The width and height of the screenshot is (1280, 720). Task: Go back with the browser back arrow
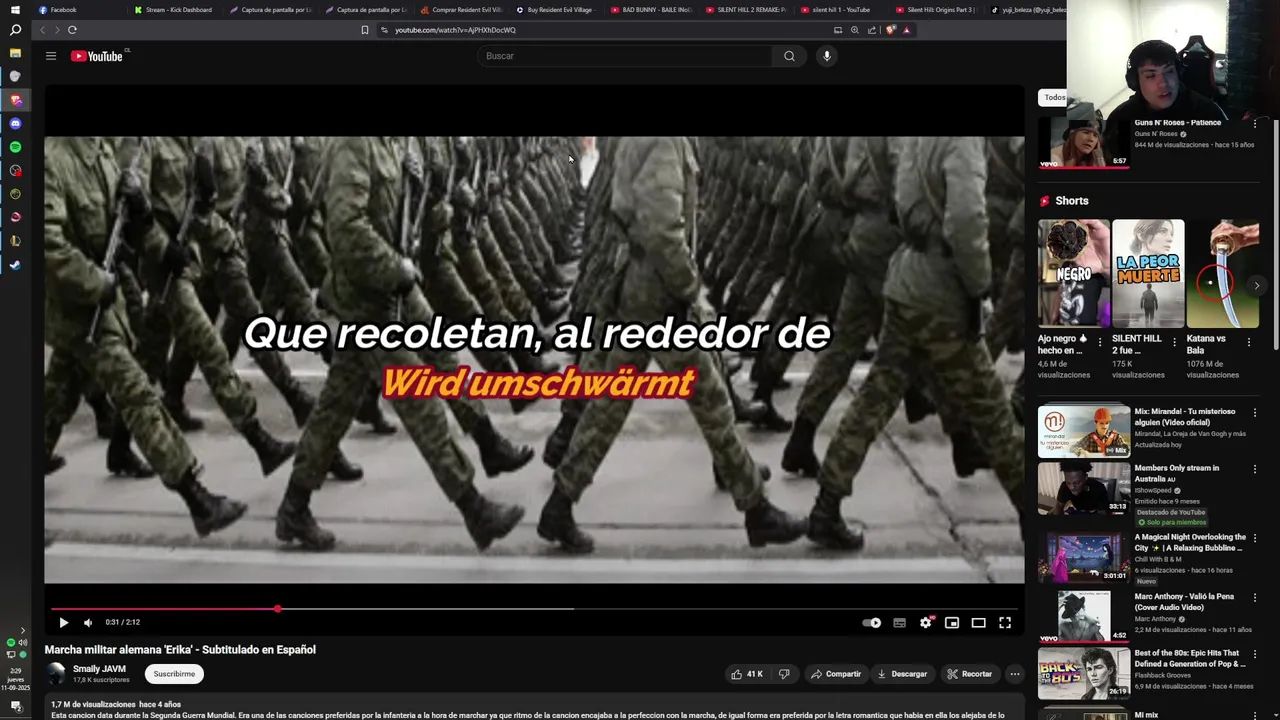42,30
